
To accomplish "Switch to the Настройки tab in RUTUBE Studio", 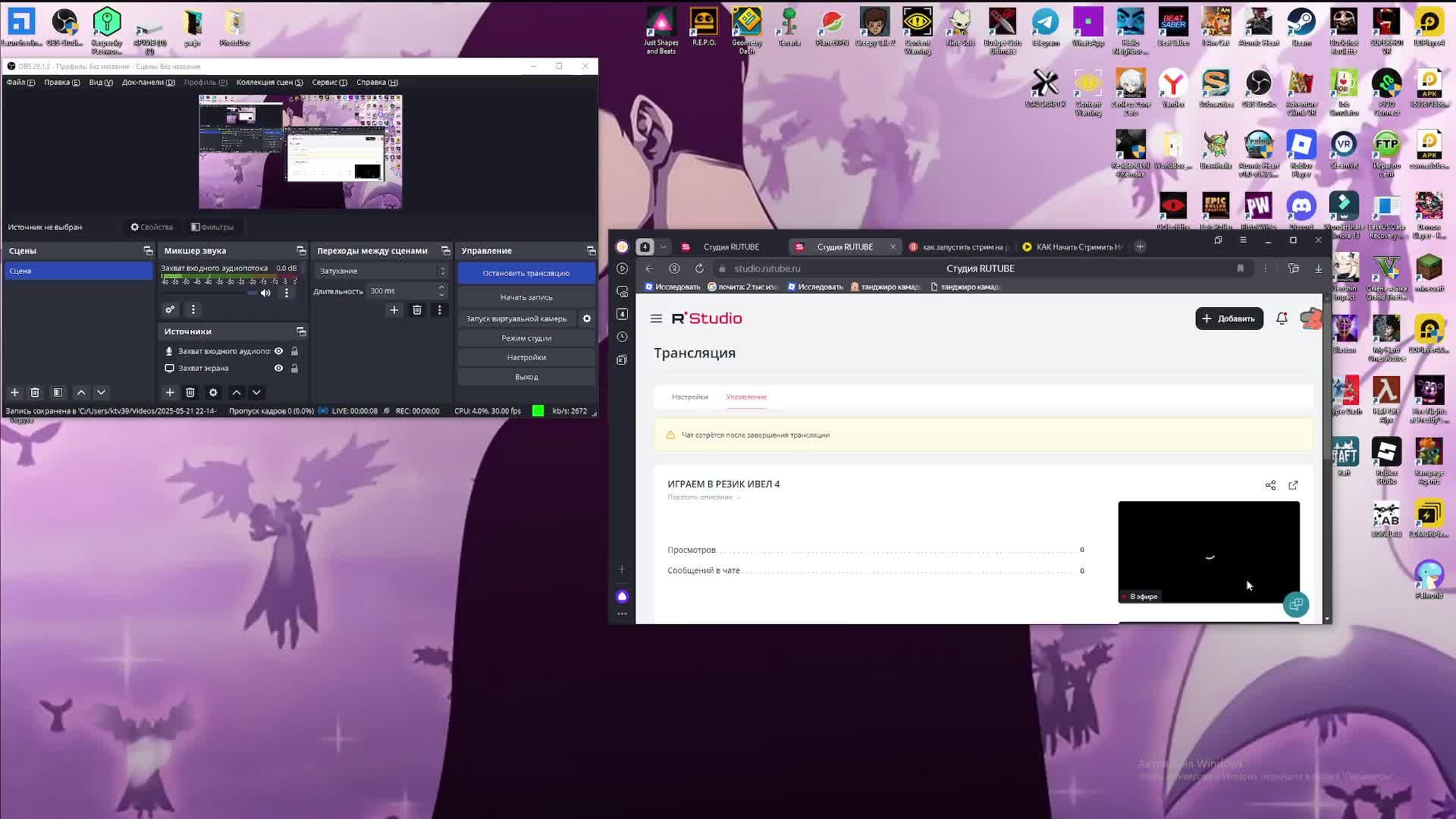I will tap(689, 397).
